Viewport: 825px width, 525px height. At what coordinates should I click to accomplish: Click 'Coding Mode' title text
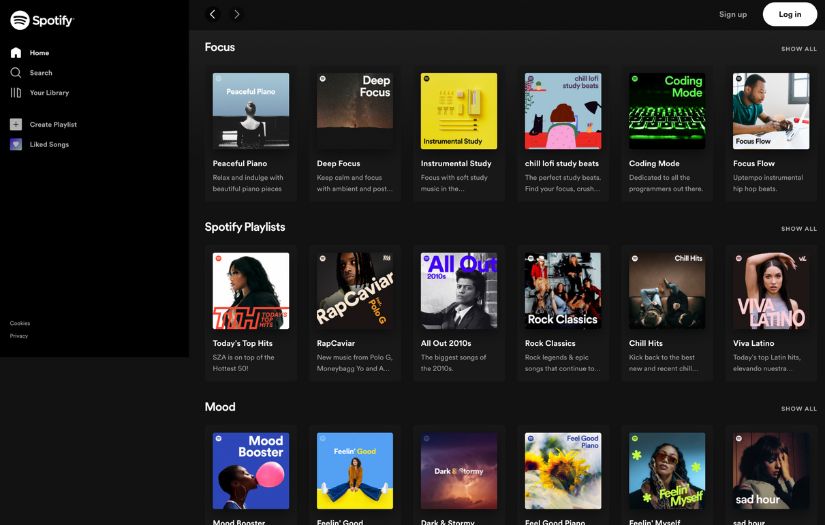(654, 164)
